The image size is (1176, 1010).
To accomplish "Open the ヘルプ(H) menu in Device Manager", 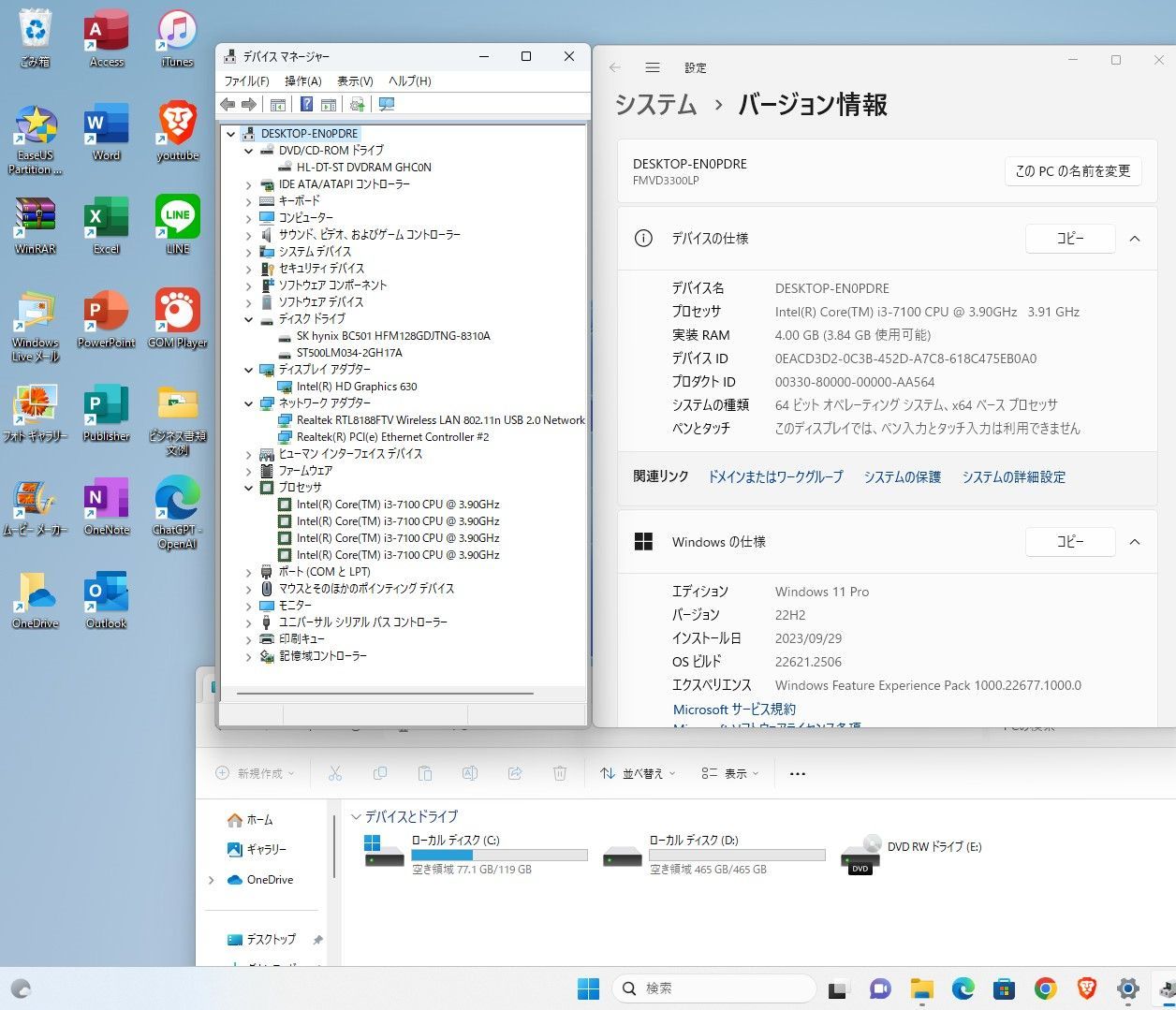I will pyautogui.click(x=409, y=81).
